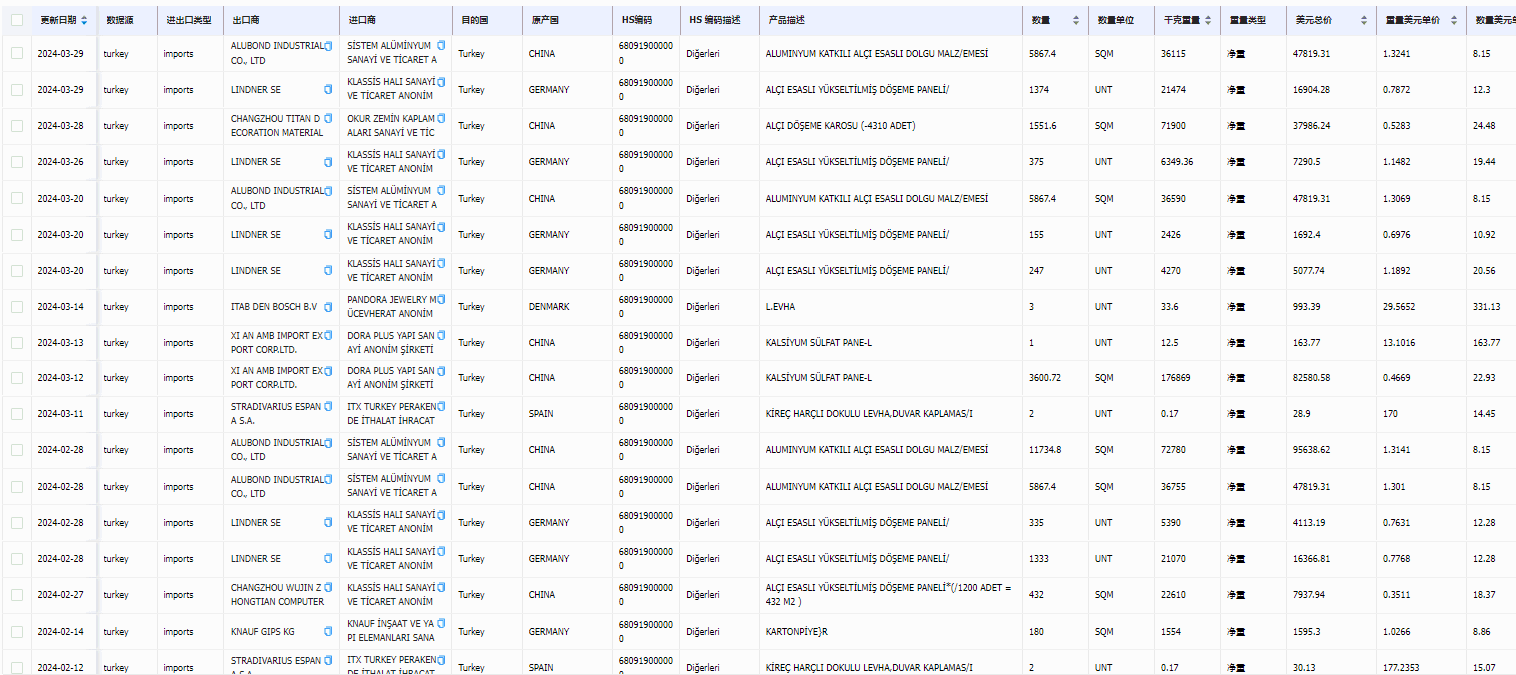1516x675 pixels.
Task: Click the L.EVHA product description cell
Action: click(x=780, y=307)
